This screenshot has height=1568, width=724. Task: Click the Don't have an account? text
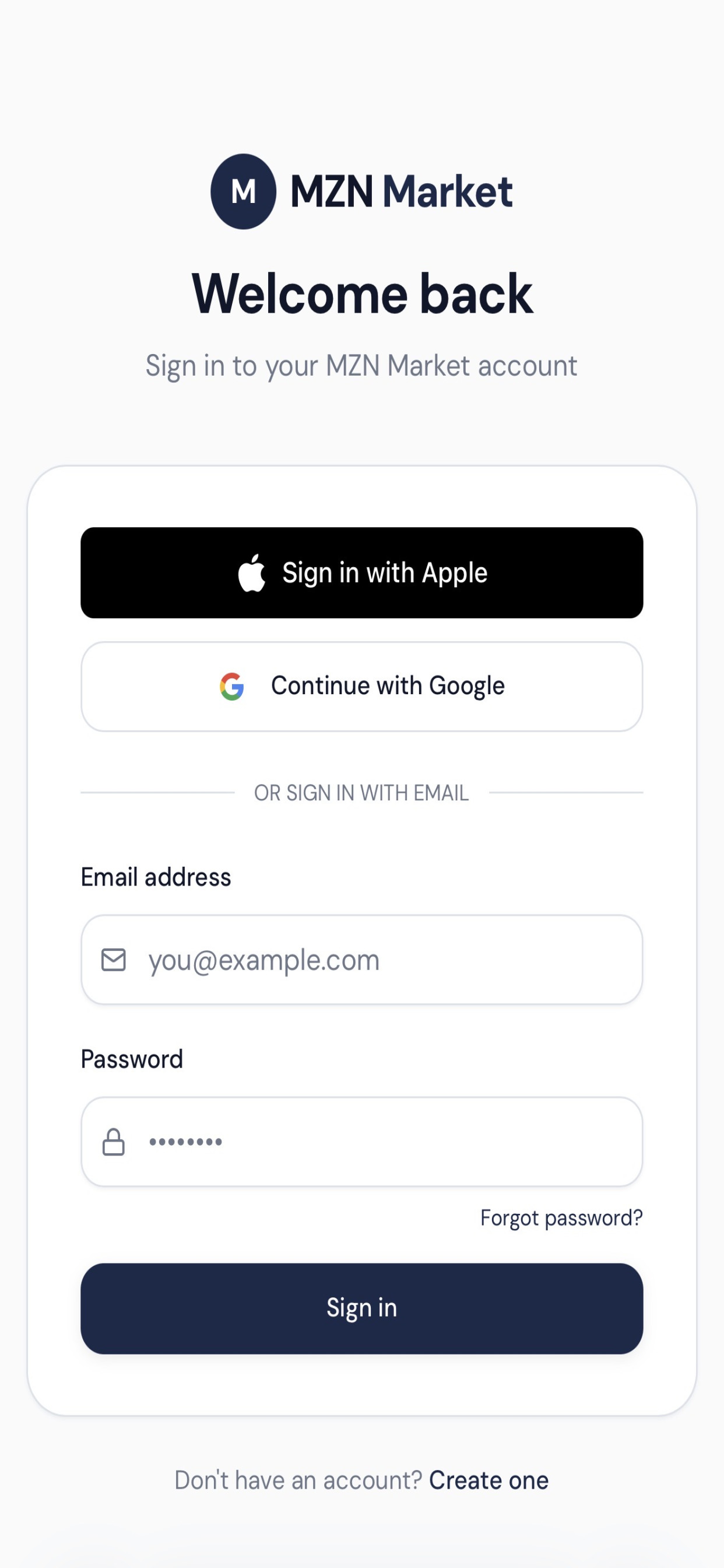[298, 1480]
